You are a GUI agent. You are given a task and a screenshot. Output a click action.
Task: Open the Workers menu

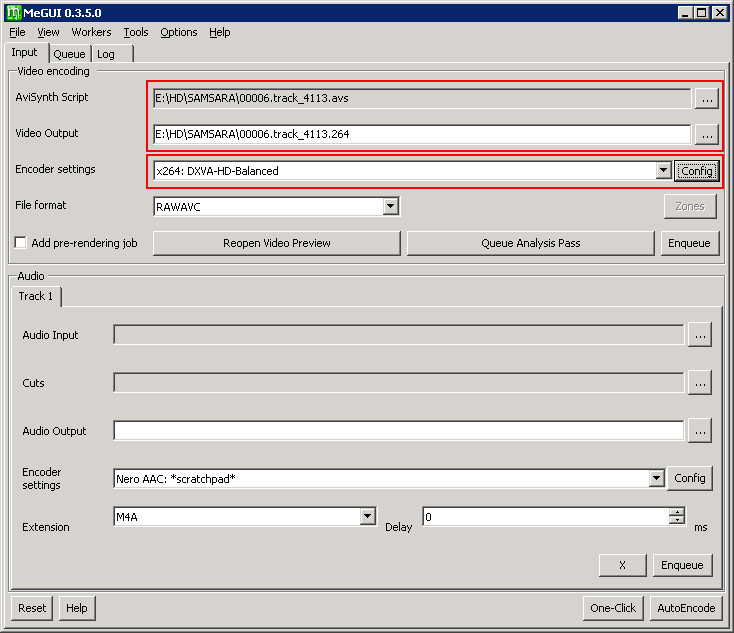(91, 32)
